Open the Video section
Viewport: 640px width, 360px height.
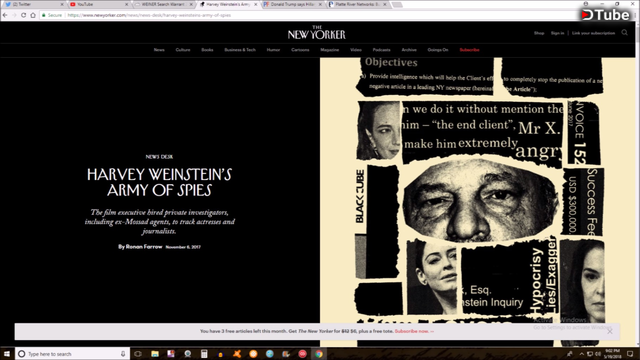[x=356, y=50]
